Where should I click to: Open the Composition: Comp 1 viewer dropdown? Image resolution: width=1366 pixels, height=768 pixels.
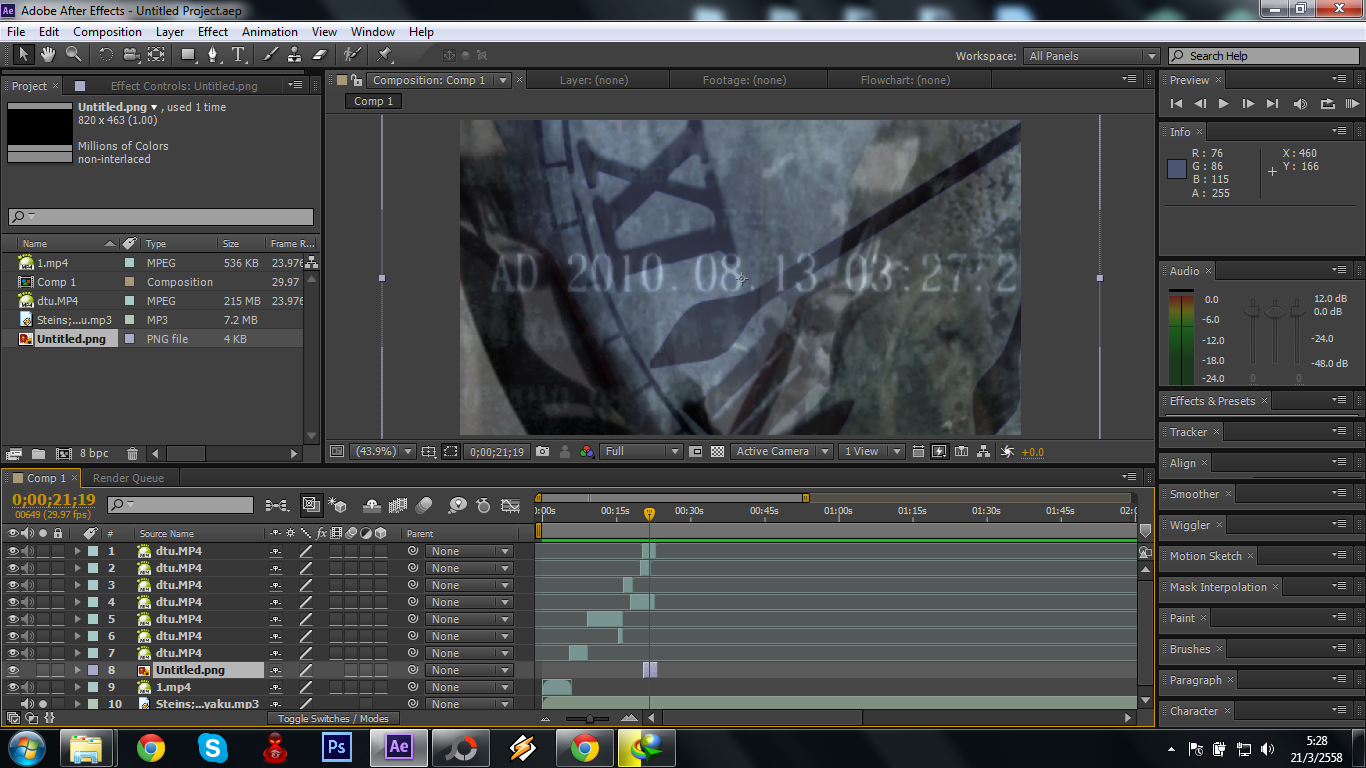coord(503,80)
